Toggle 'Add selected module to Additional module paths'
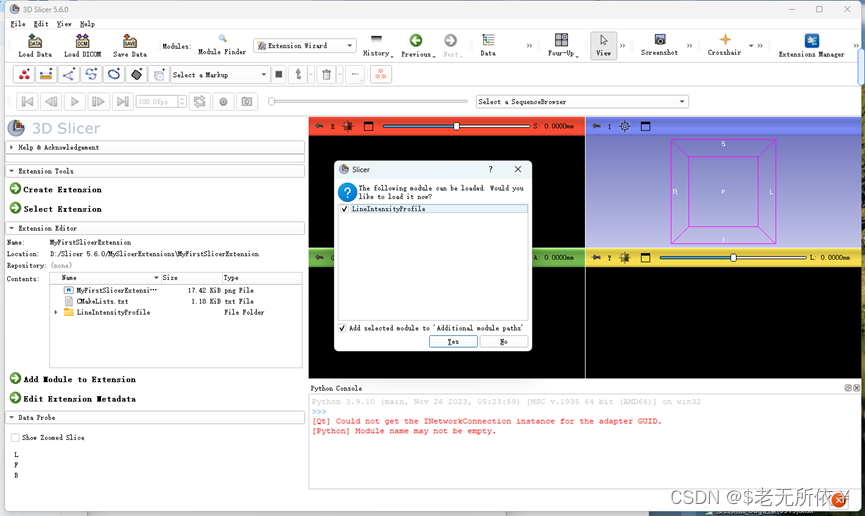 [343, 328]
